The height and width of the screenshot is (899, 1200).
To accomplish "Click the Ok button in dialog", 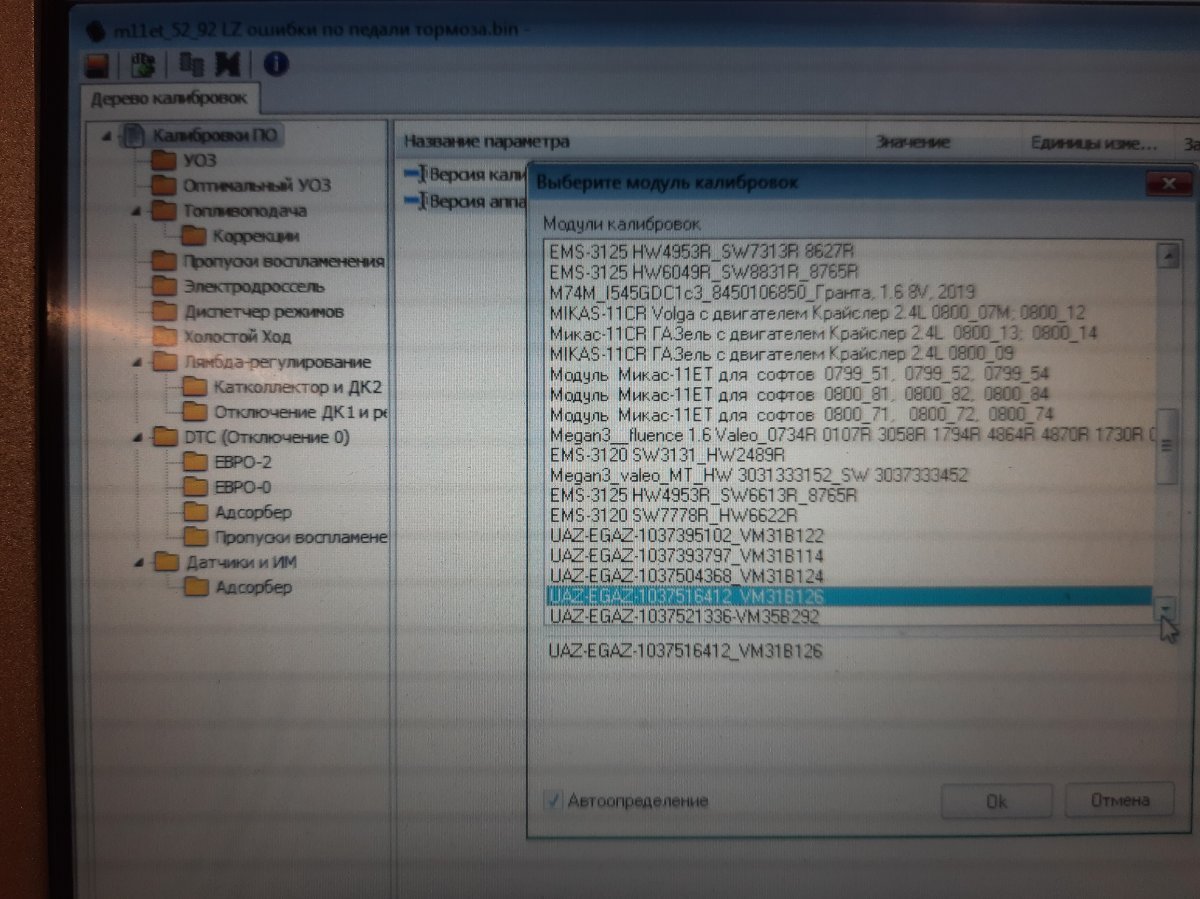I will (x=996, y=801).
